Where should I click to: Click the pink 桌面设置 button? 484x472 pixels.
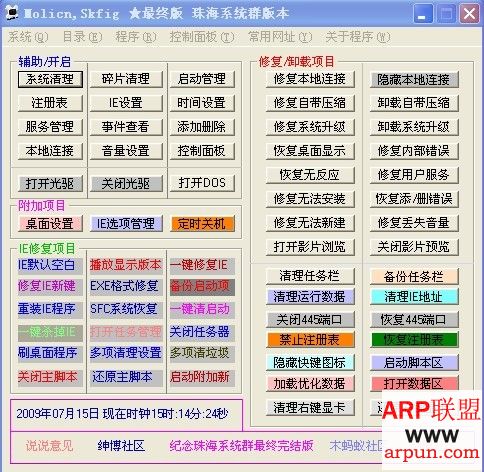tap(50, 224)
